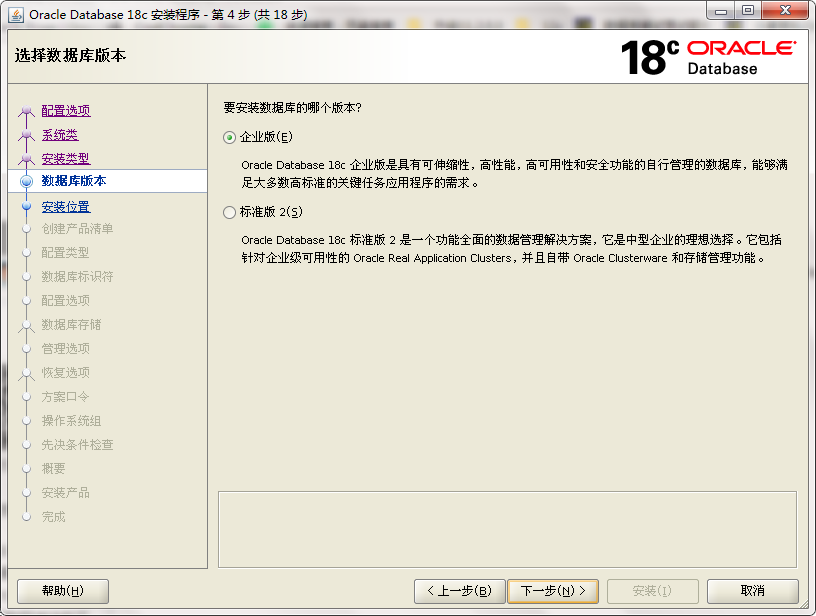The image size is (816, 616).
Task: Go back to 系统类 step
Action: 60,135
